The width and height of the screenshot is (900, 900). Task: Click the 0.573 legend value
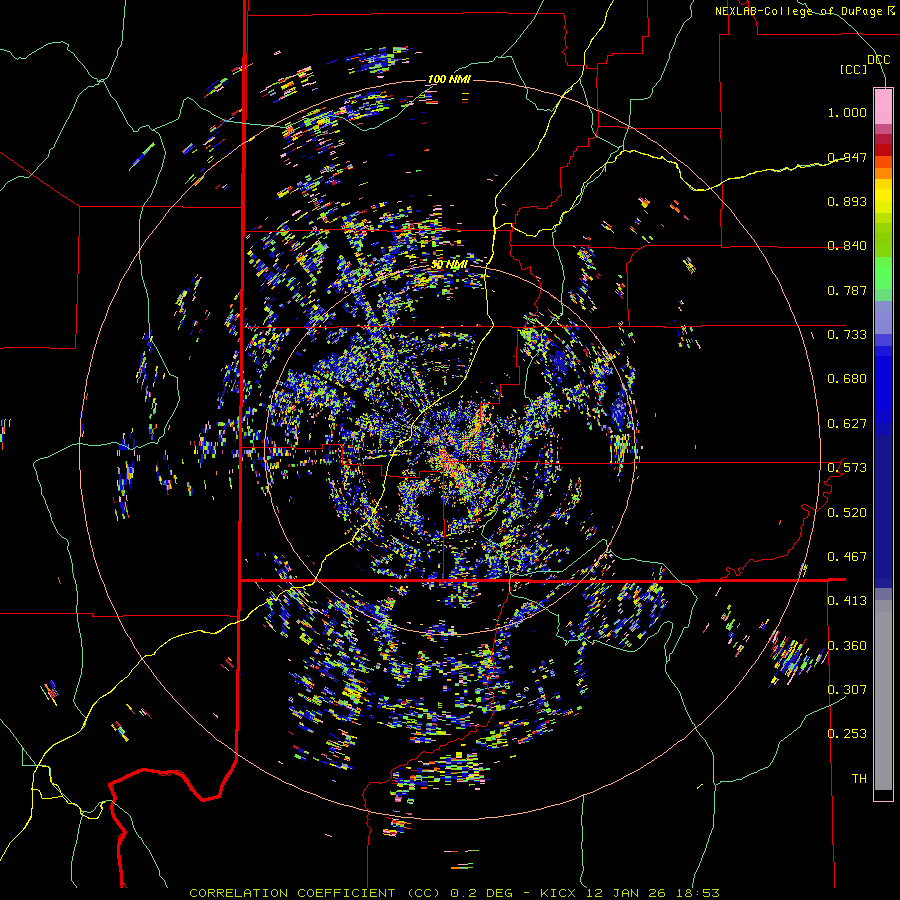(847, 468)
